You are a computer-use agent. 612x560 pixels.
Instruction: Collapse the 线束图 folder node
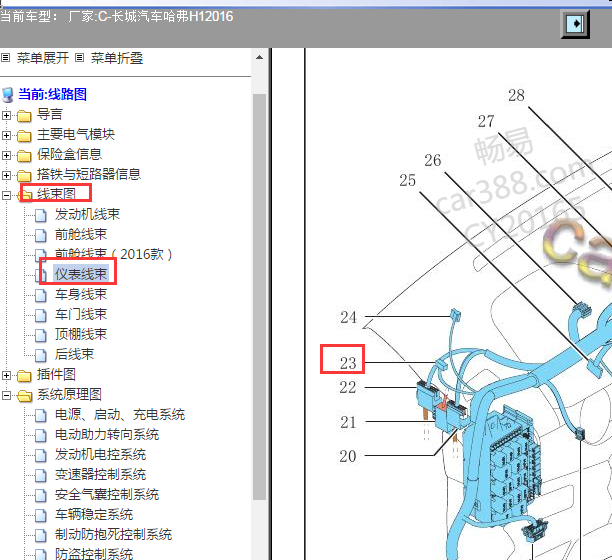(6, 196)
